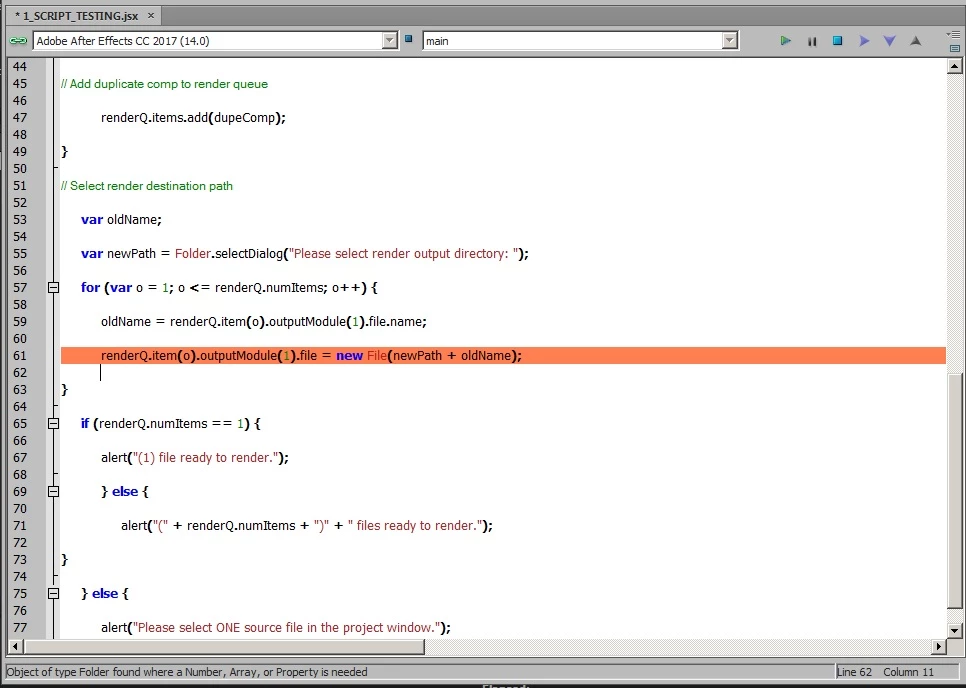Click the arrow of the main engine combo box
The image size is (966, 688).
(730, 41)
